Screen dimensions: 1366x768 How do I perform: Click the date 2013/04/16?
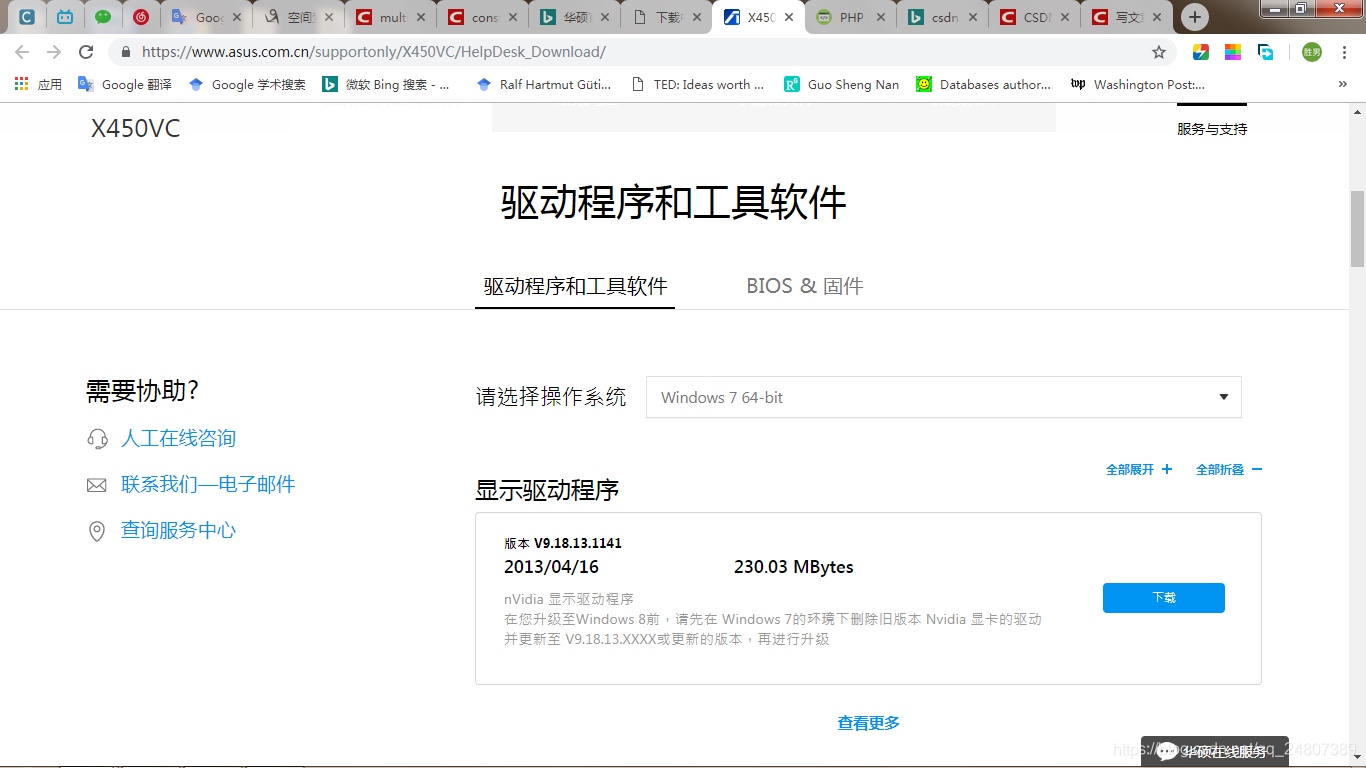[551, 567]
